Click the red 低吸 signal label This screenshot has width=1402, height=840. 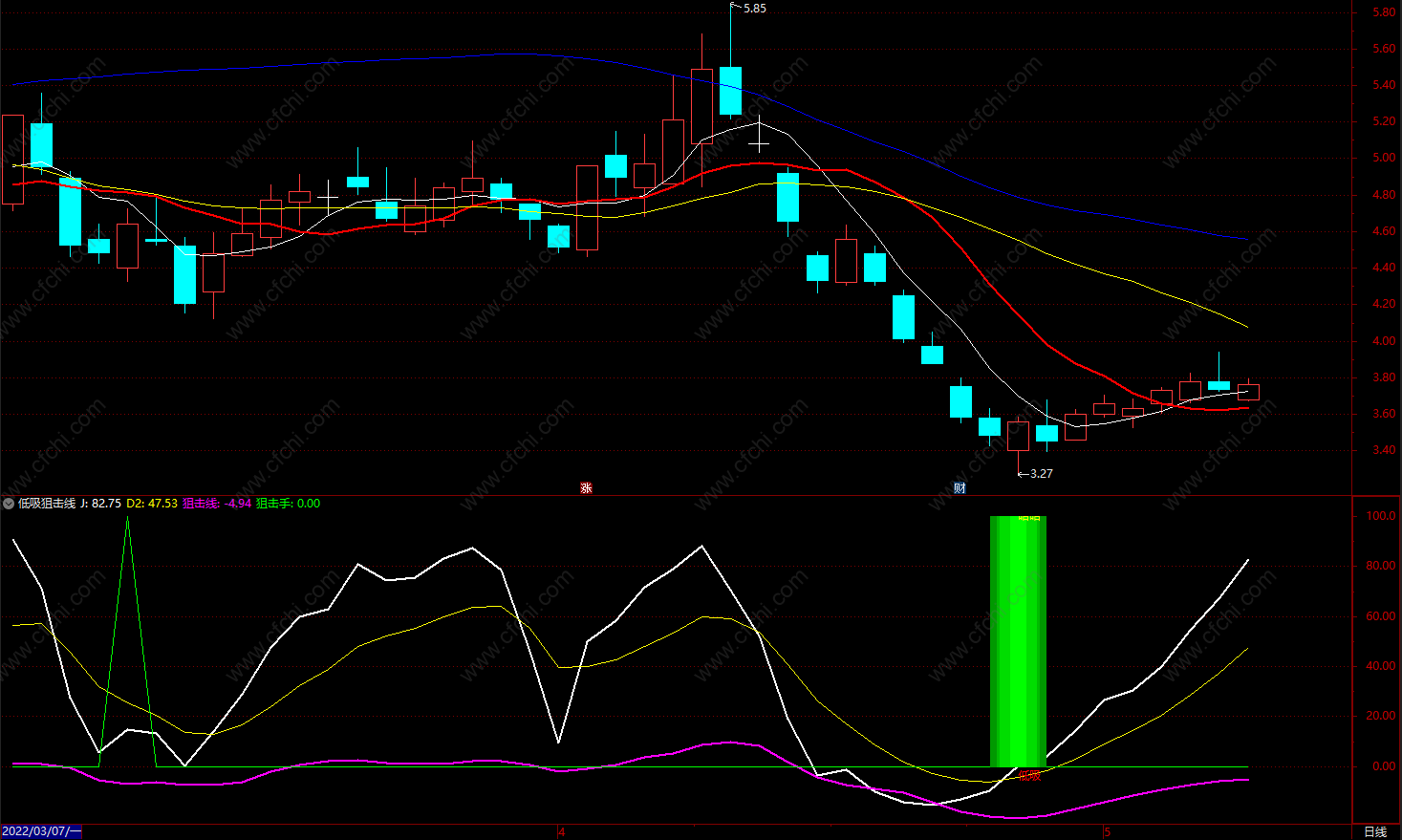click(1029, 776)
